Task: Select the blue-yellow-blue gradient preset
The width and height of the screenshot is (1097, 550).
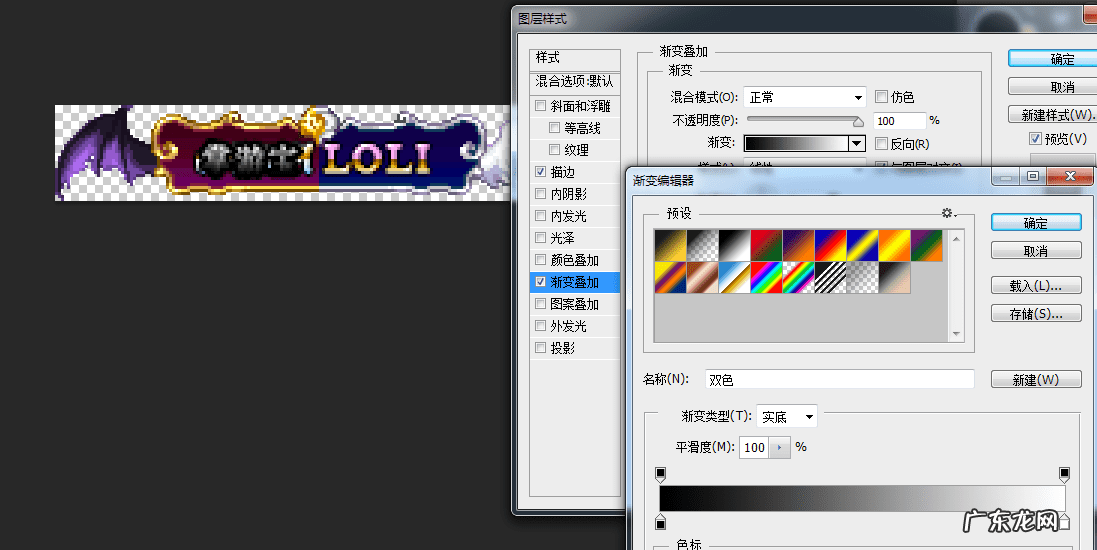Action: click(x=863, y=246)
